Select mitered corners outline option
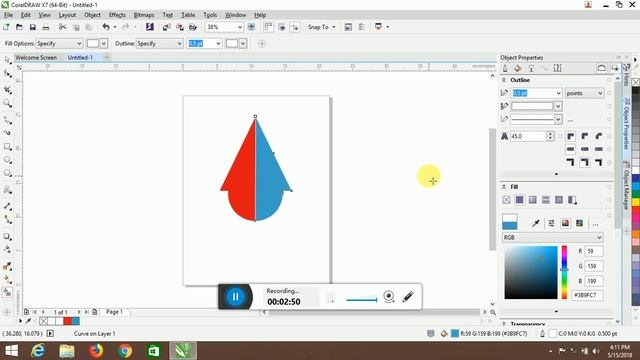 571,136
